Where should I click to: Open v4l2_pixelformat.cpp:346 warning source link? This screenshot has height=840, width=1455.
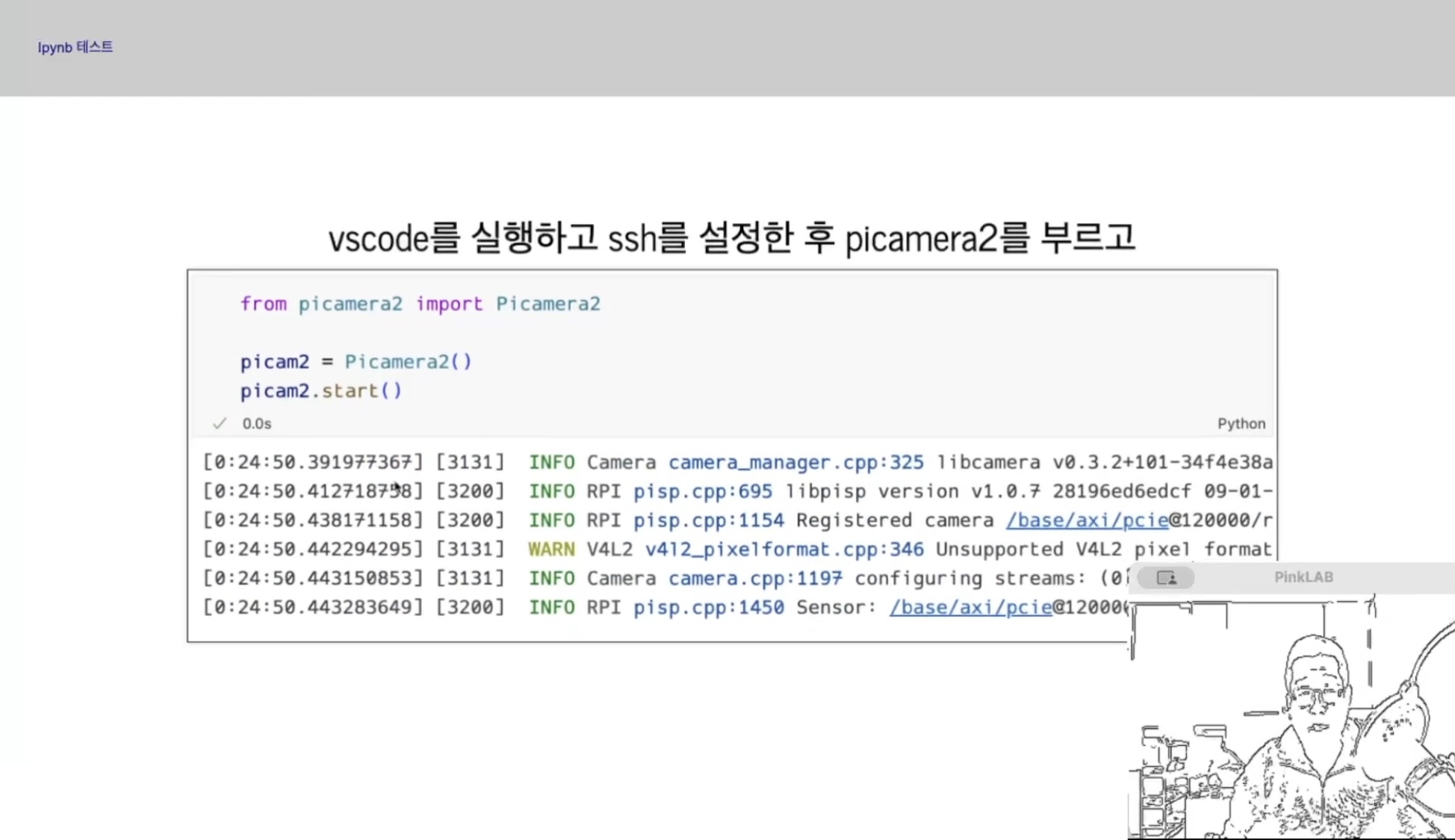tap(784, 550)
